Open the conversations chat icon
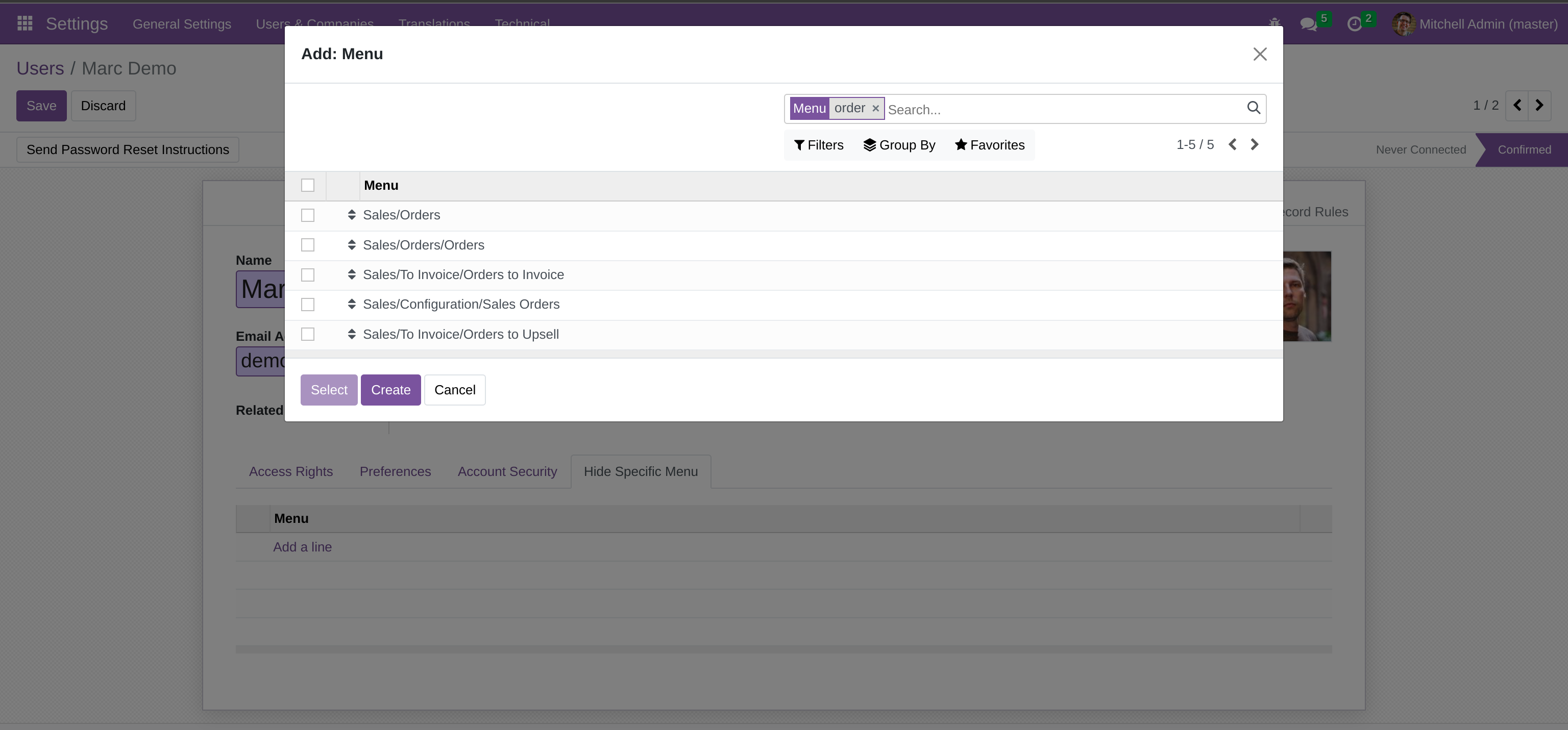The height and width of the screenshot is (730, 1568). [1308, 24]
